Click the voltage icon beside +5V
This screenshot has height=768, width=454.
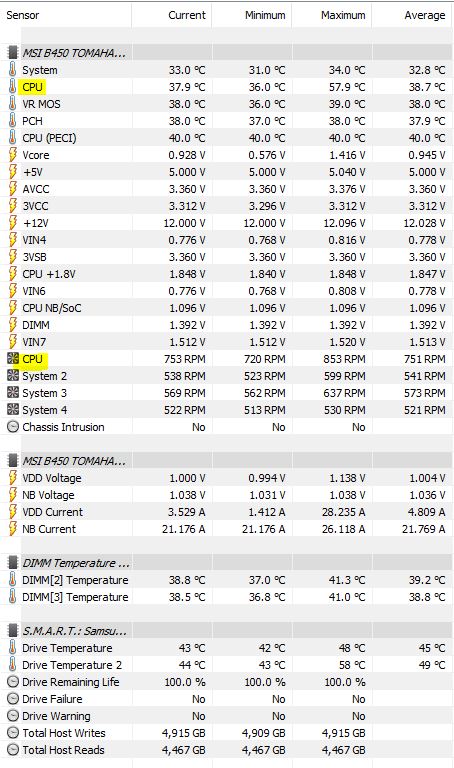click(13, 172)
